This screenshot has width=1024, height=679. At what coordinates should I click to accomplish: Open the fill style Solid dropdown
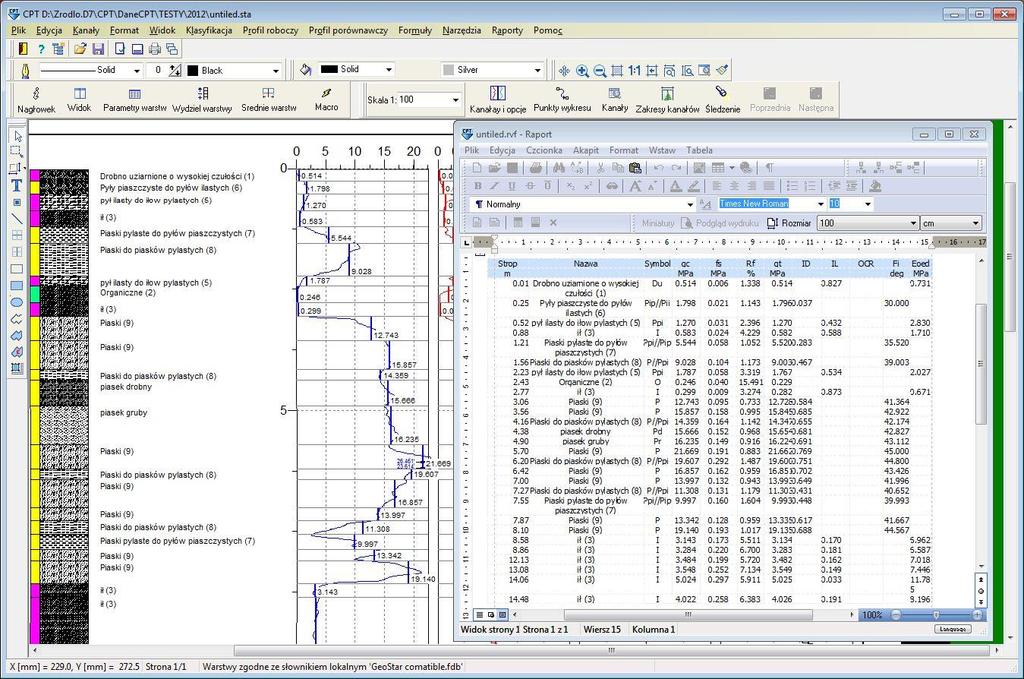(x=389, y=69)
